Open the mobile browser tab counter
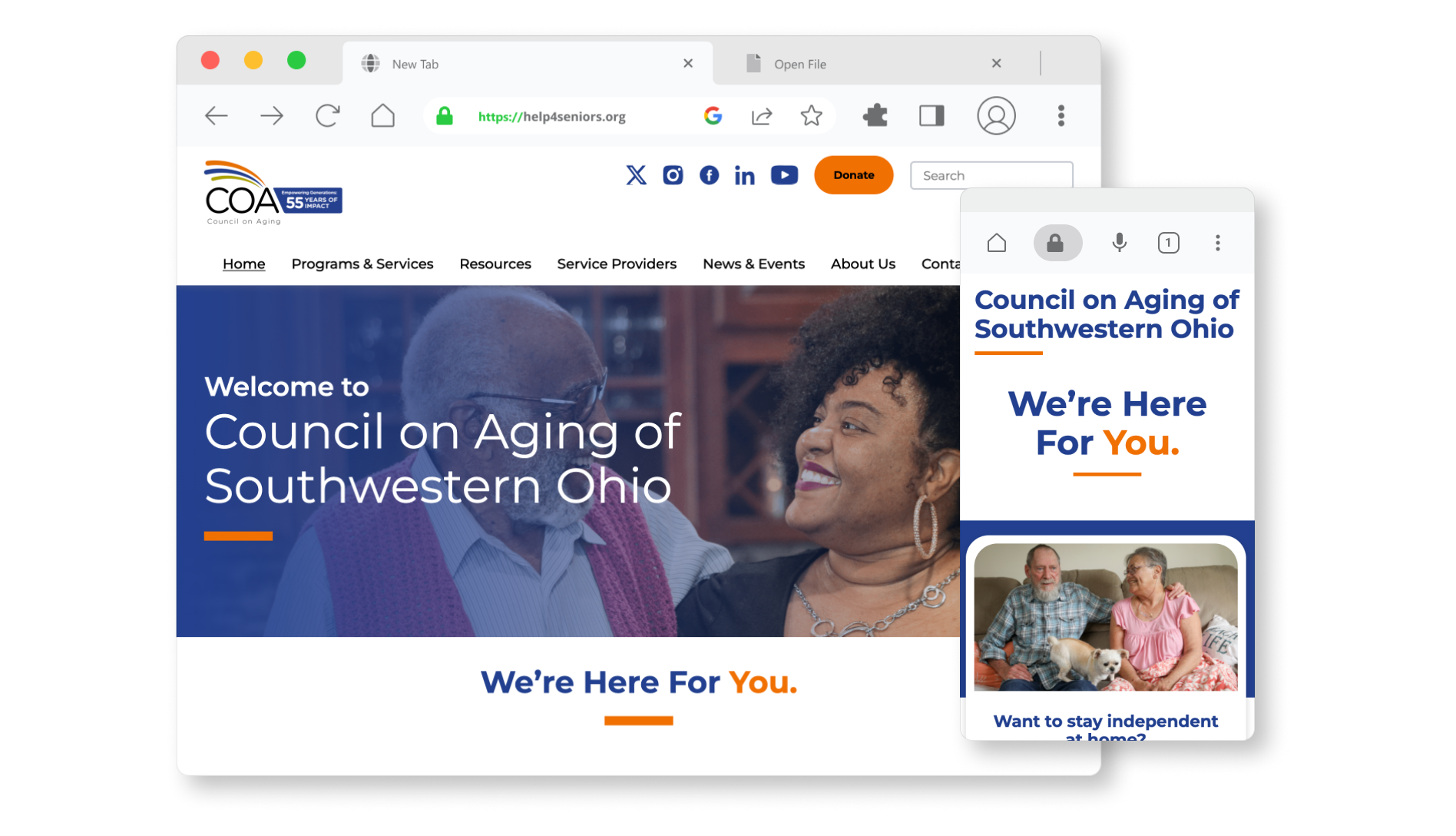1456x836 pixels. click(1169, 243)
